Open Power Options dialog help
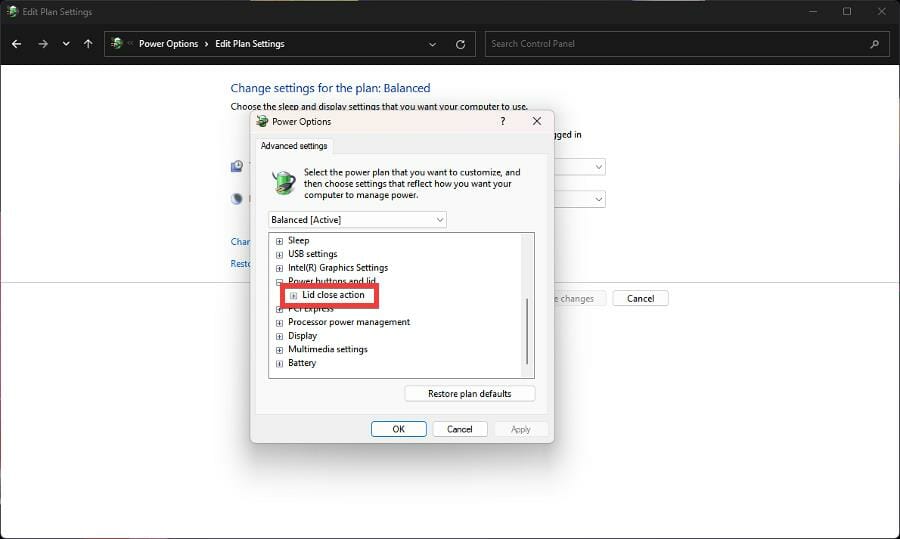 click(503, 121)
